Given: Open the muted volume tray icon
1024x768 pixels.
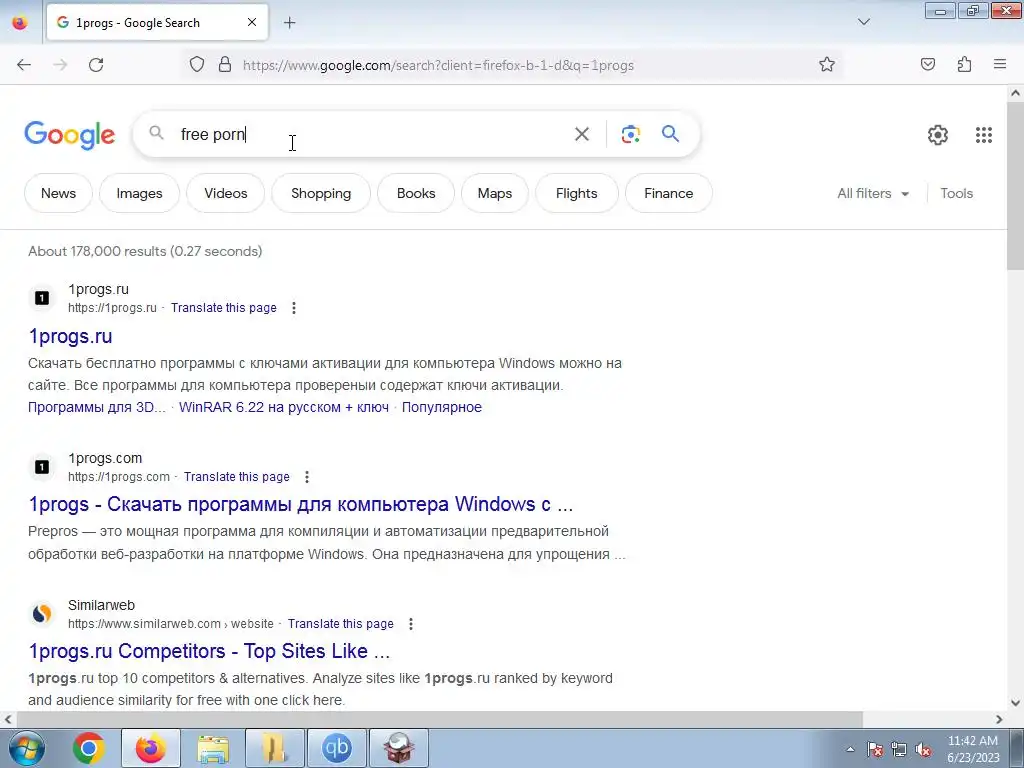Looking at the screenshot, I should [x=923, y=749].
